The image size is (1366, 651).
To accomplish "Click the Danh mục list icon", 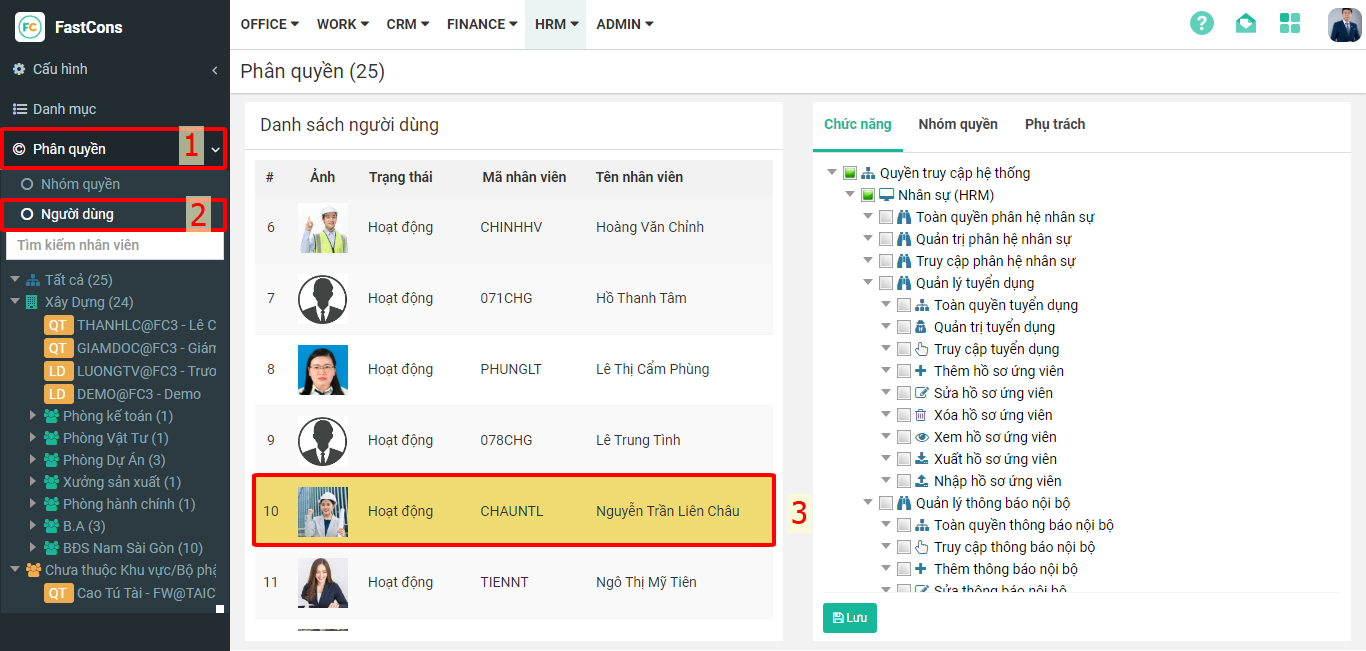I will tap(19, 109).
